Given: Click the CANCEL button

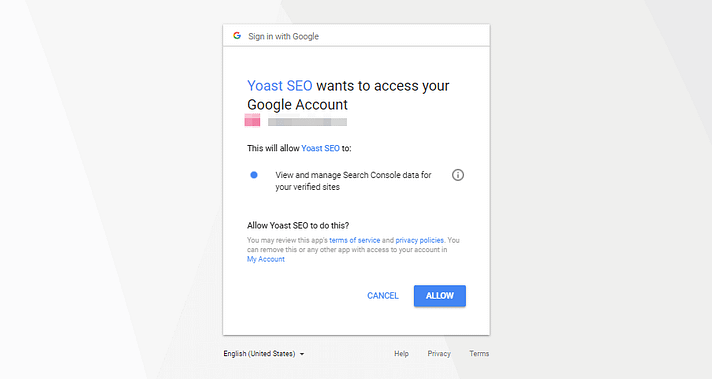Looking at the screenshot, I should coord(383,296).
